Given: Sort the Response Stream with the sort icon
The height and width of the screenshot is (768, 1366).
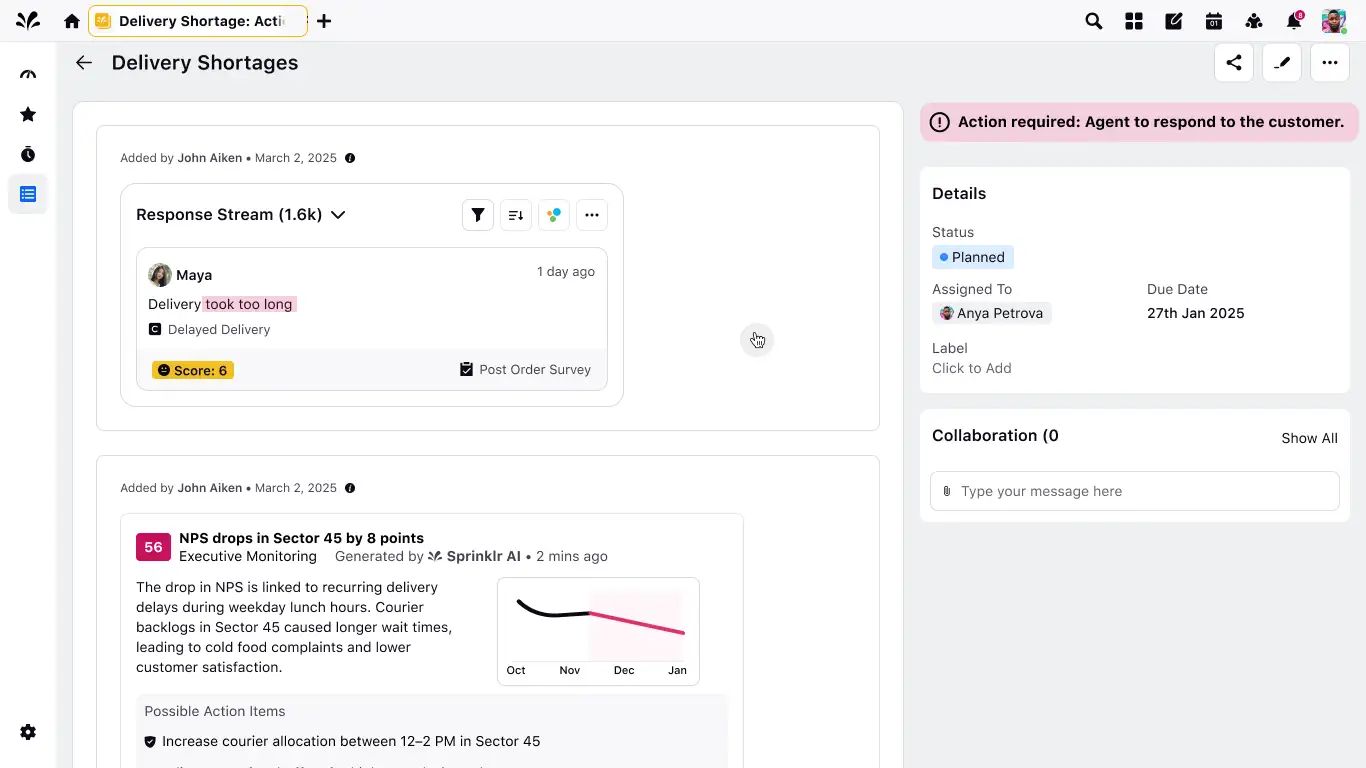Looking at the screenshot, I should click(x=515, y=214).
